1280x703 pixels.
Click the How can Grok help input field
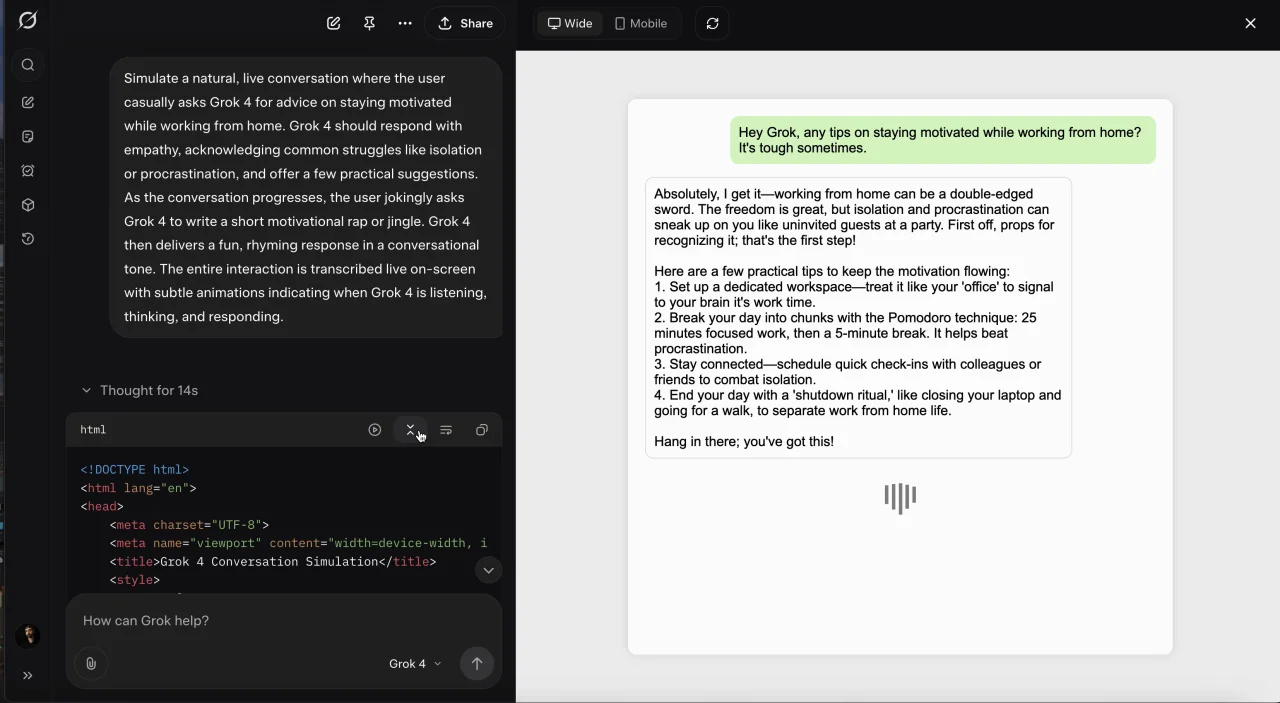coord(284,621)
